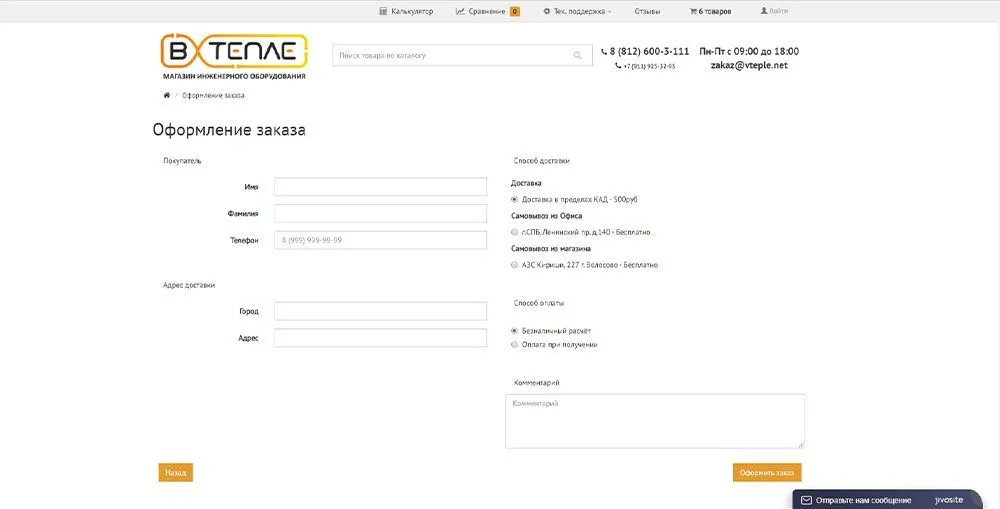Open the shopping cart with 6 товаров
This screenshot has height=509, width=1000.
click(x=694, y=11)
